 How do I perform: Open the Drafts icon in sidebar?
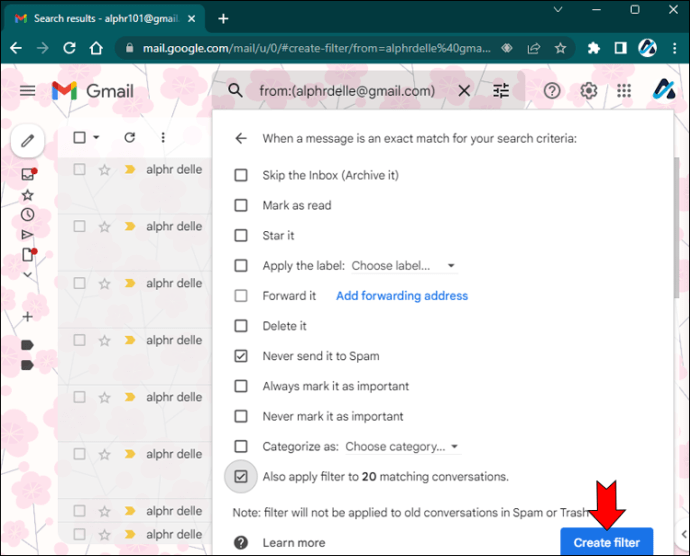coord(29,254)
